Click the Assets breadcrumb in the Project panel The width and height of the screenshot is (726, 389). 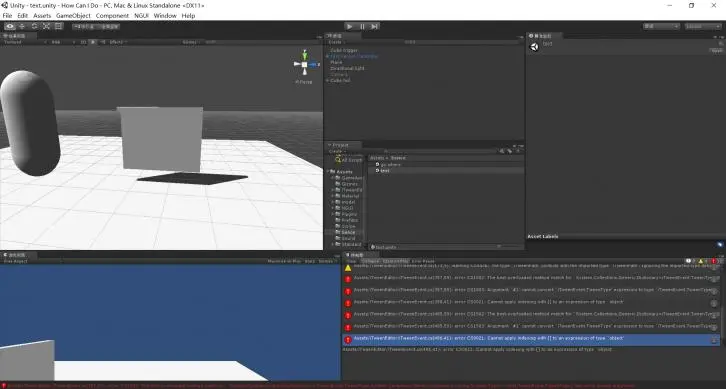(376, 158)
